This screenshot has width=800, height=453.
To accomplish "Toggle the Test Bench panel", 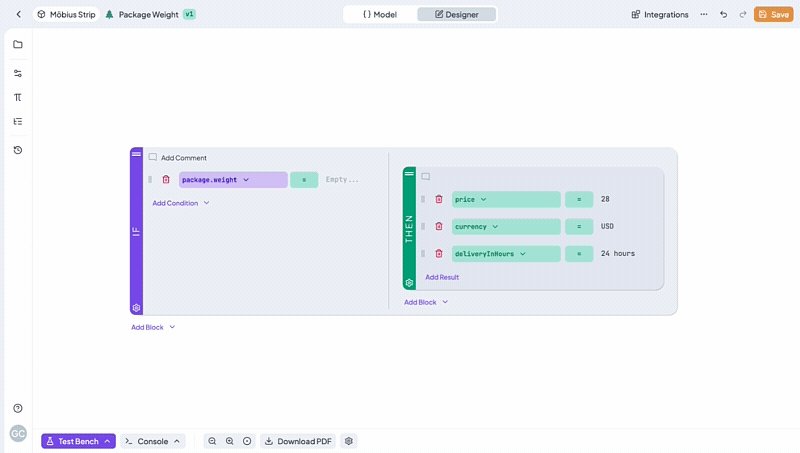I will click(x=78, y=441).
